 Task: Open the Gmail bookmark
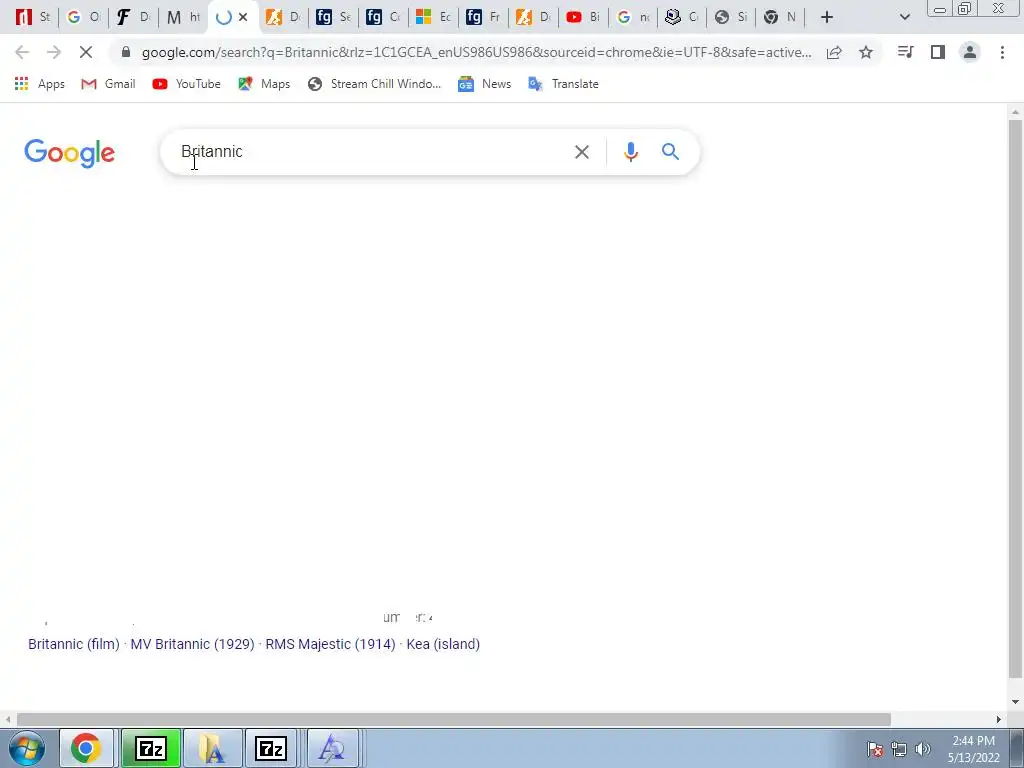108,84
